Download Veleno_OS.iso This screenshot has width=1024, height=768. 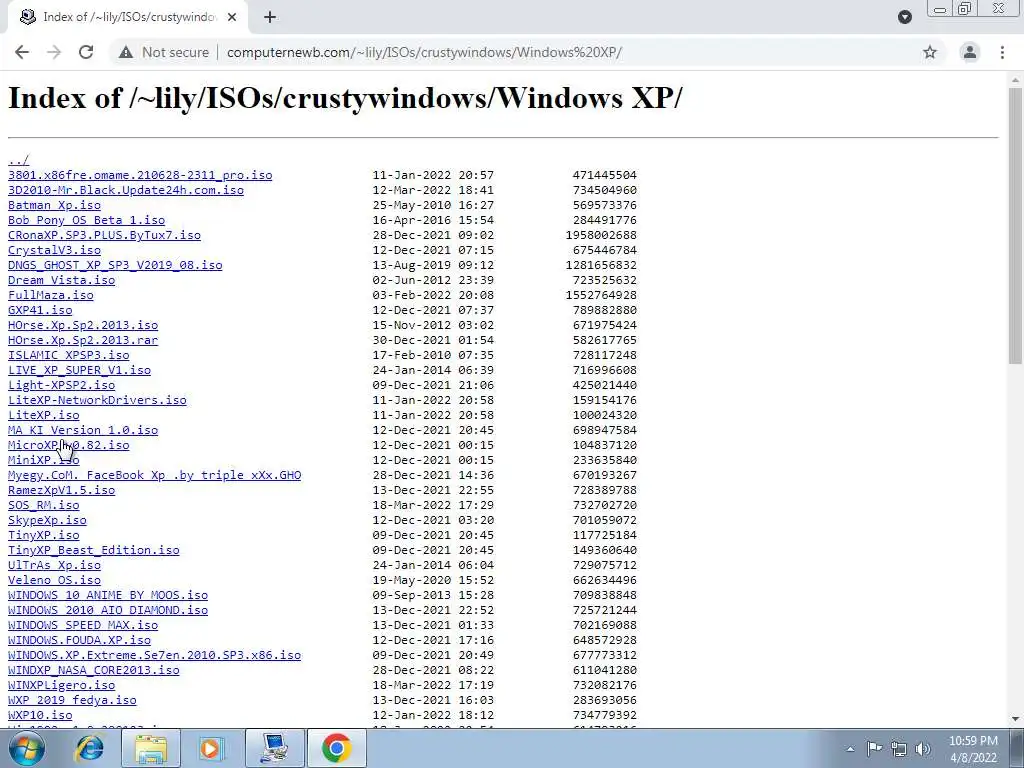[54, 581]
